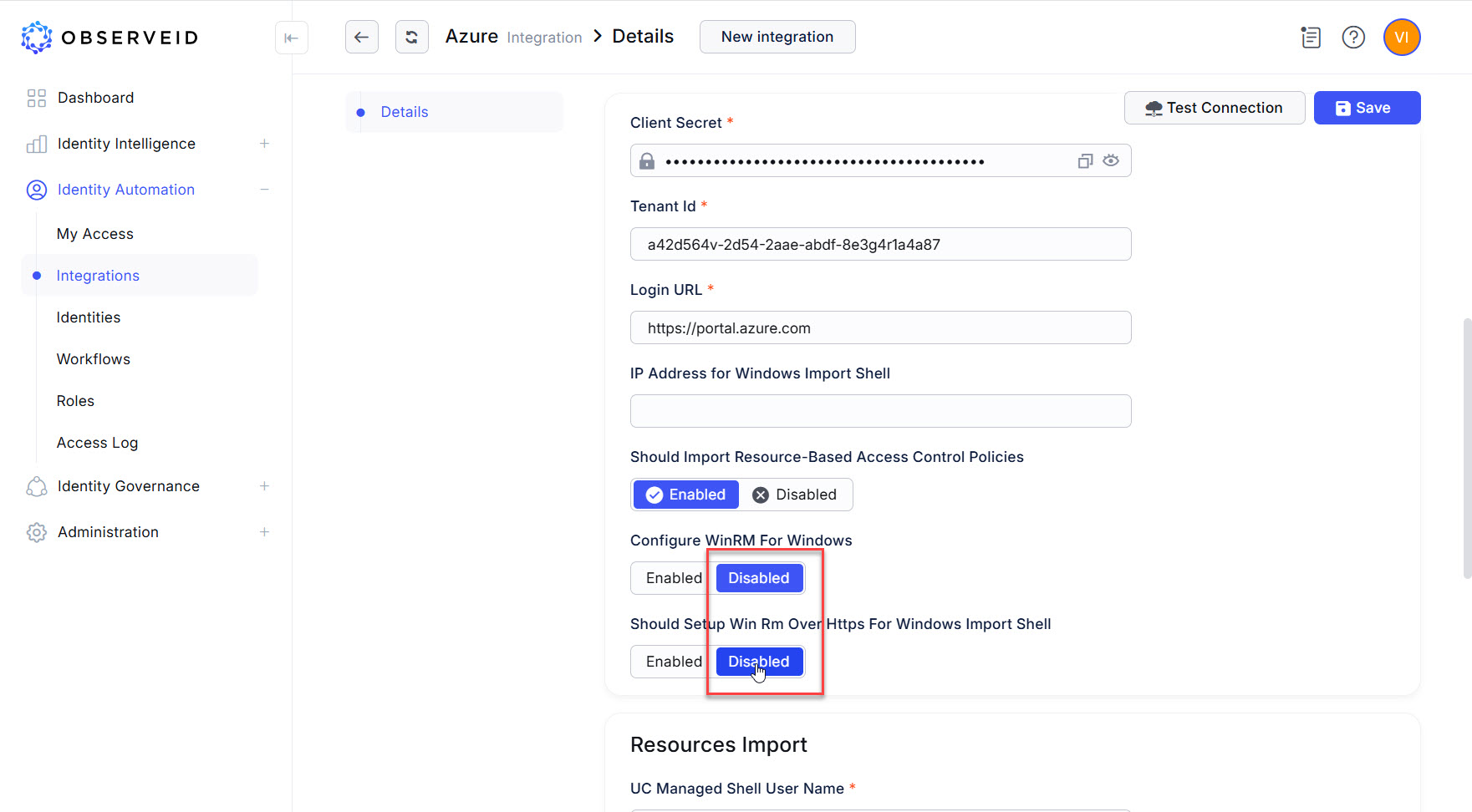This screenshot has width=1472, height=812.
Task: Open the VI user avatar menu
Action: click(x=1401, y=38)
